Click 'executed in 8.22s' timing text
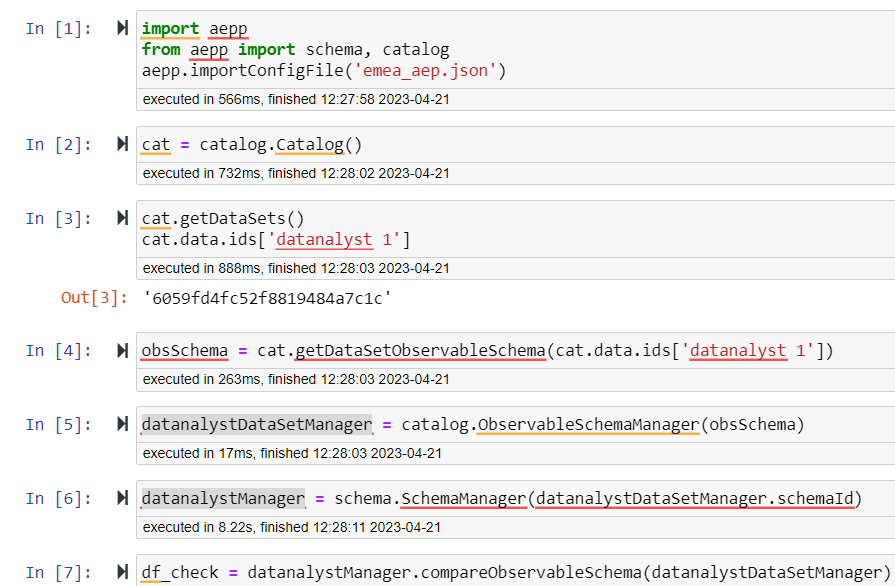 tap(292, 527)
